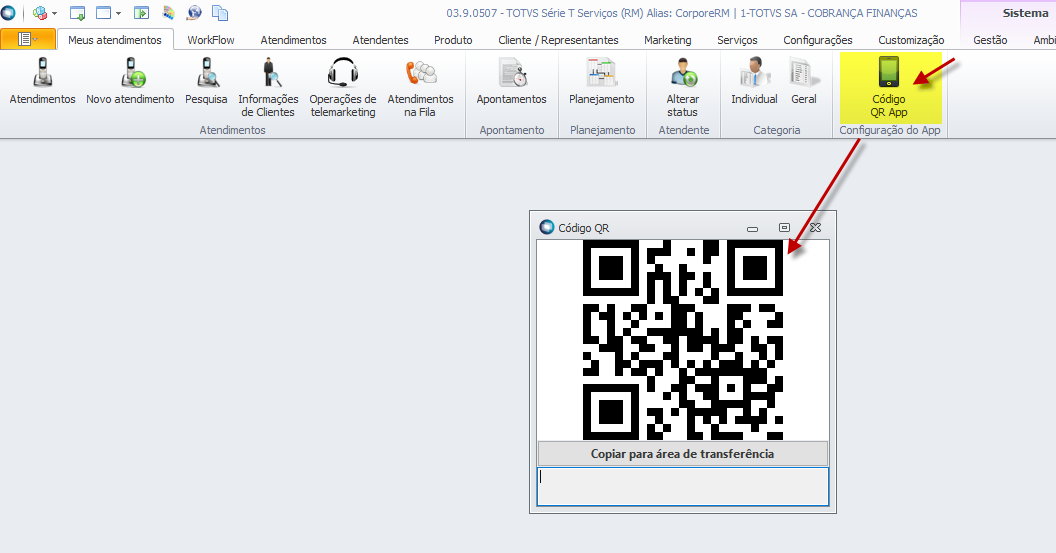The width and height of the screenshot is (1056, 553).
Task: Click the 'Código QR' dialog title text
Action: pos(583,228)
